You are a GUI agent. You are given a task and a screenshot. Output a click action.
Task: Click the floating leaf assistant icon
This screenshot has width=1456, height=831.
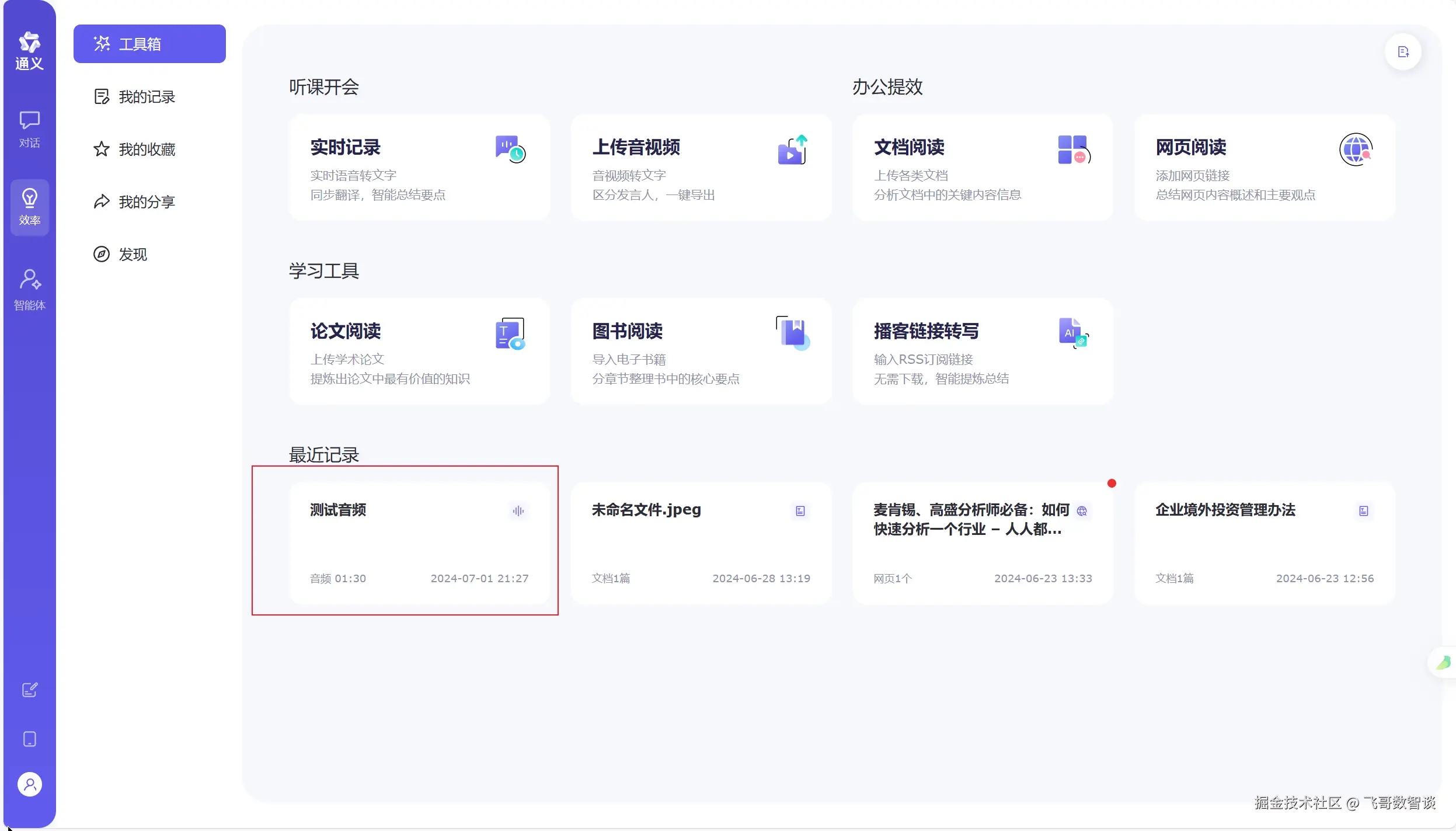pos(1443,662)
